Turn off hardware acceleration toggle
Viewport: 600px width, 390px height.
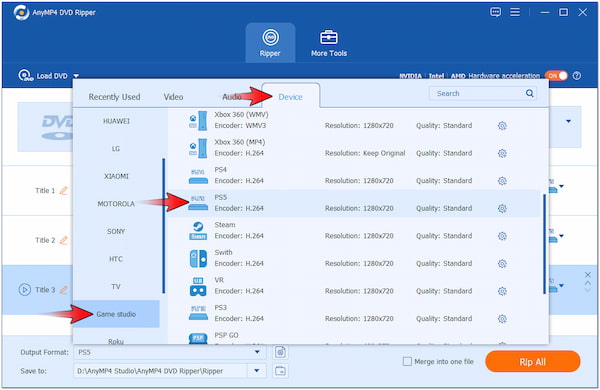(556, 76)
